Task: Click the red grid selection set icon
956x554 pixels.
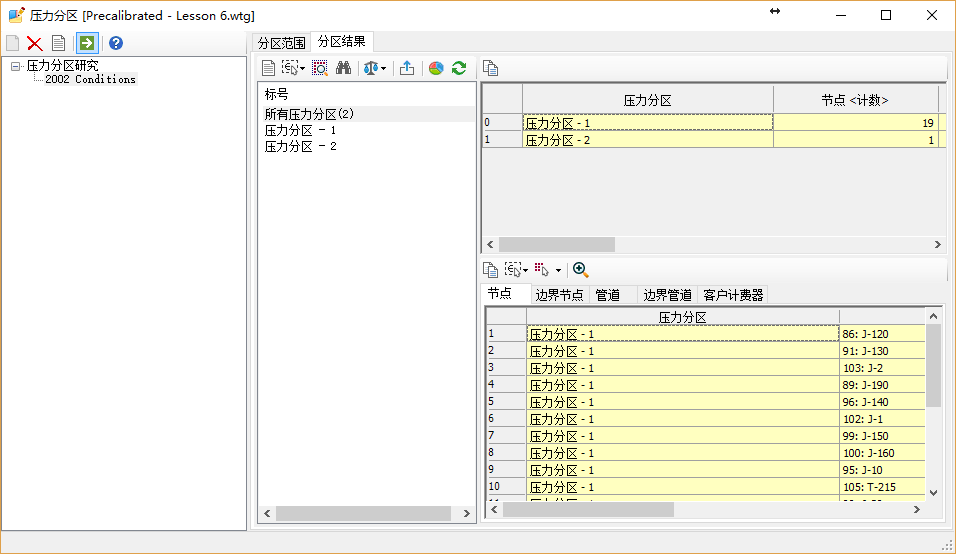Action: [x=541, y=269]
